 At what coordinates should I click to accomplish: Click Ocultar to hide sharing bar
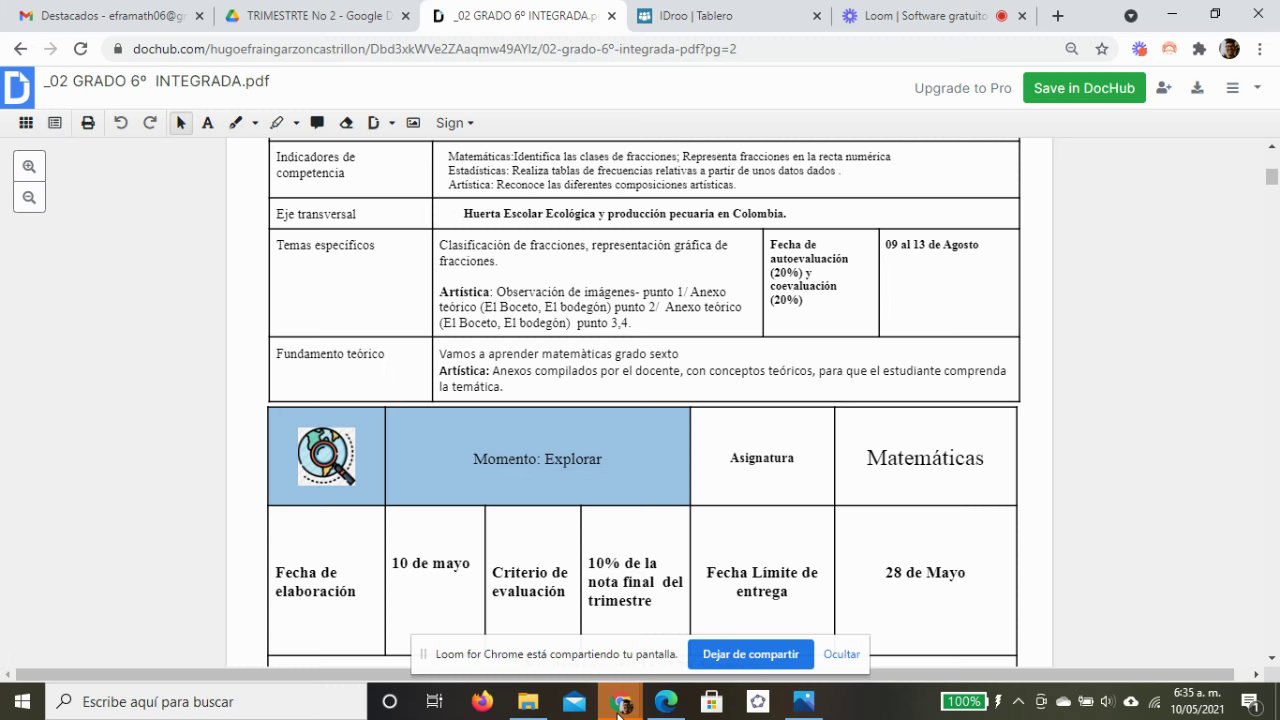[x=841, y=654]
